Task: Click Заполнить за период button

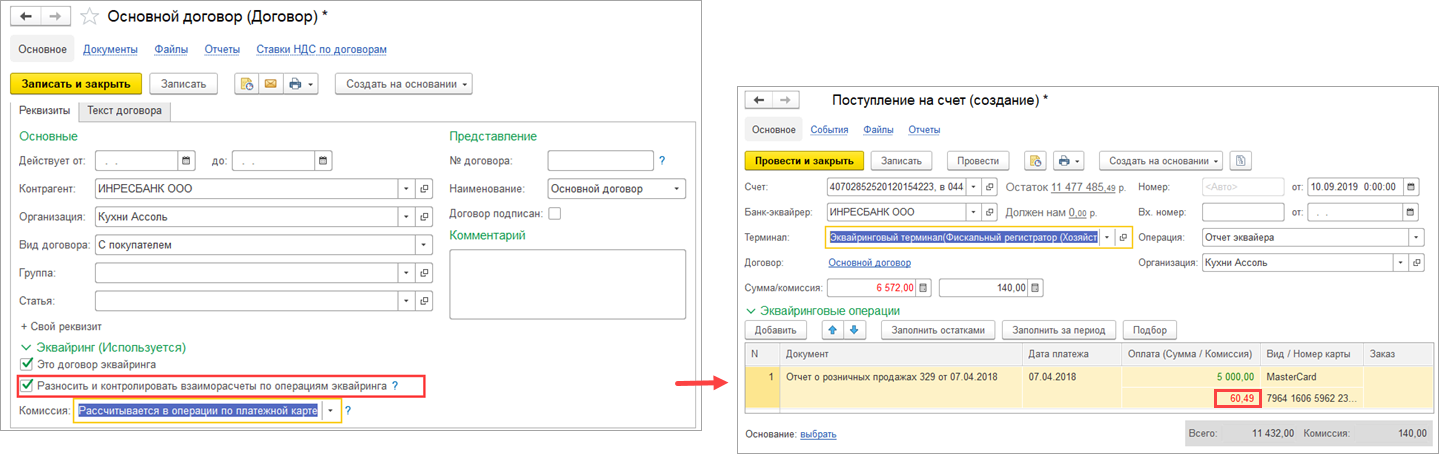Action: coord(1058,330)
